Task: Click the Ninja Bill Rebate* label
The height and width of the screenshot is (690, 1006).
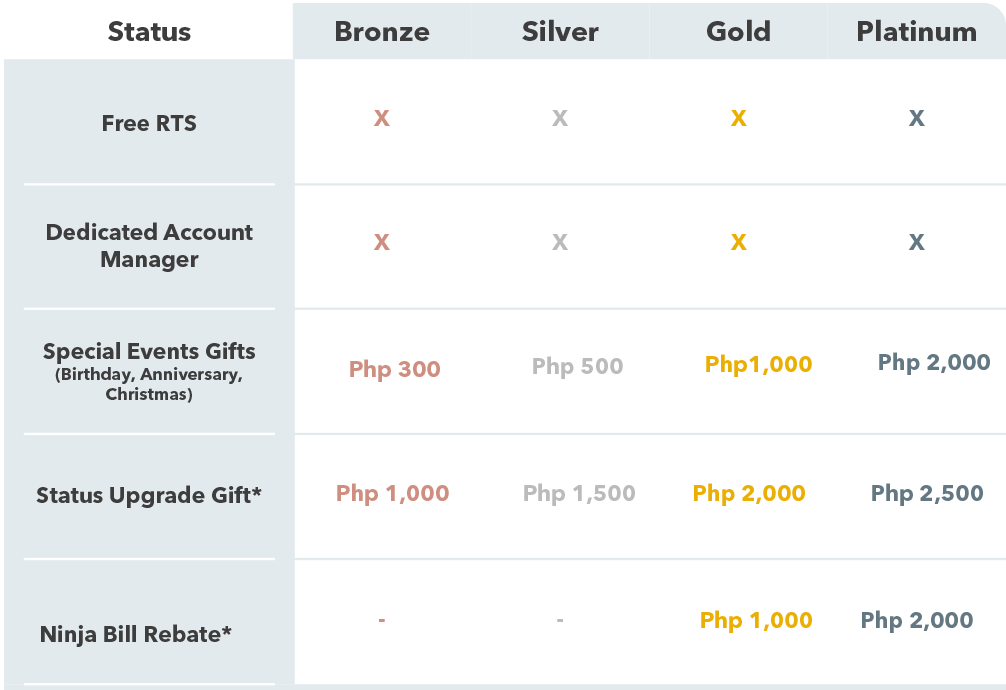Action: (135, 634)
